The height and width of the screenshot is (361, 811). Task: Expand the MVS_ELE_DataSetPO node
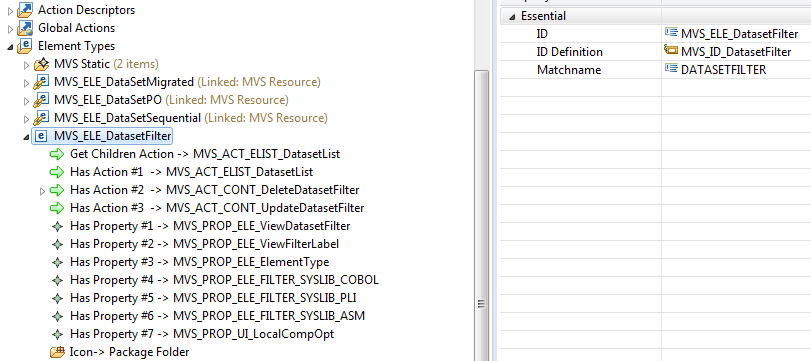pos(27,101)
